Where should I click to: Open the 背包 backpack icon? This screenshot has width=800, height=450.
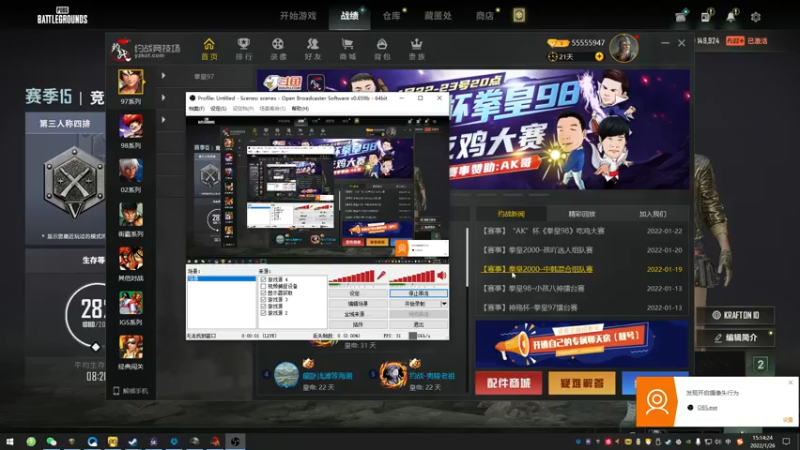pos(382,49)
